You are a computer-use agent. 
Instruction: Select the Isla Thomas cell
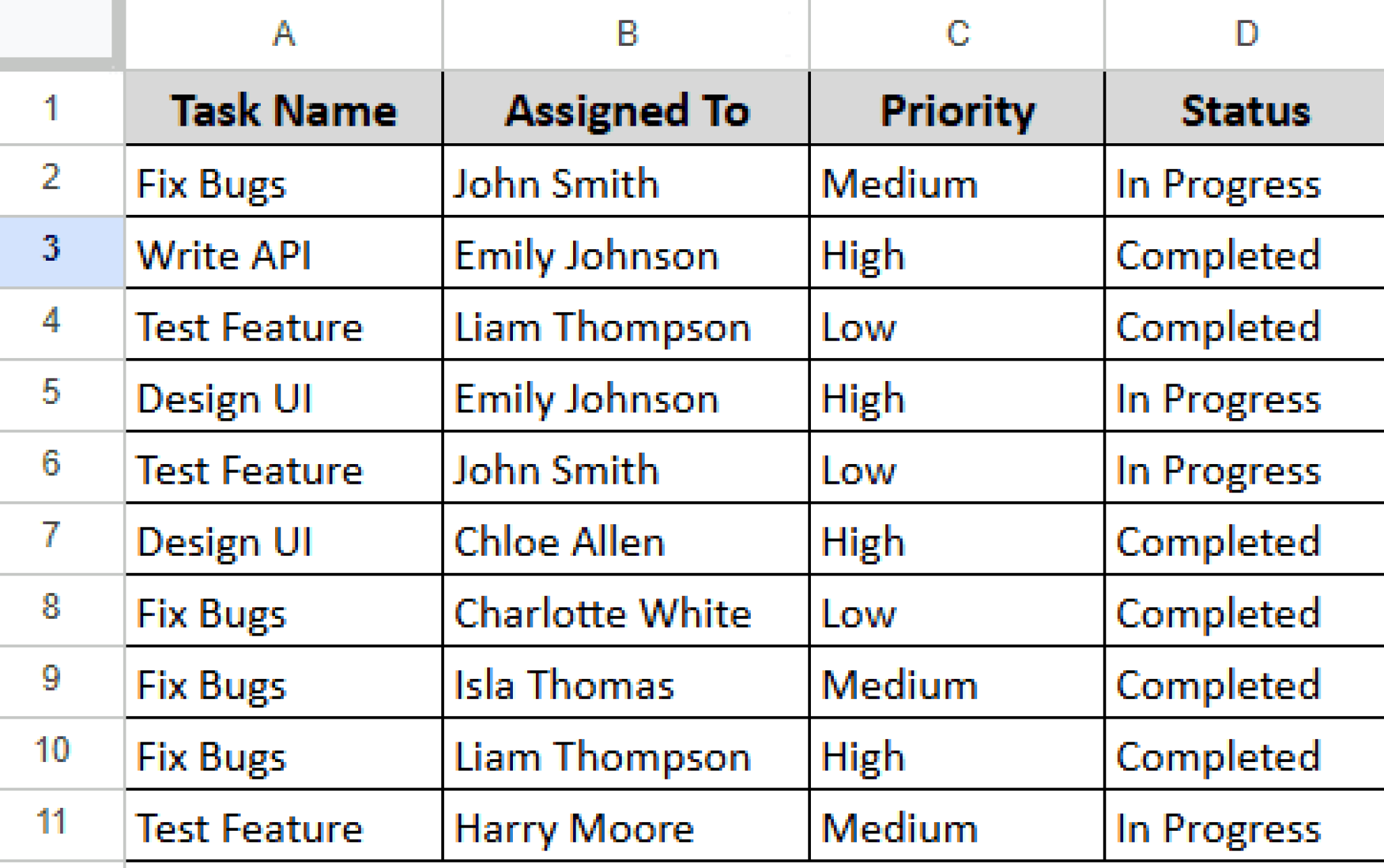[x=626, y=685]
